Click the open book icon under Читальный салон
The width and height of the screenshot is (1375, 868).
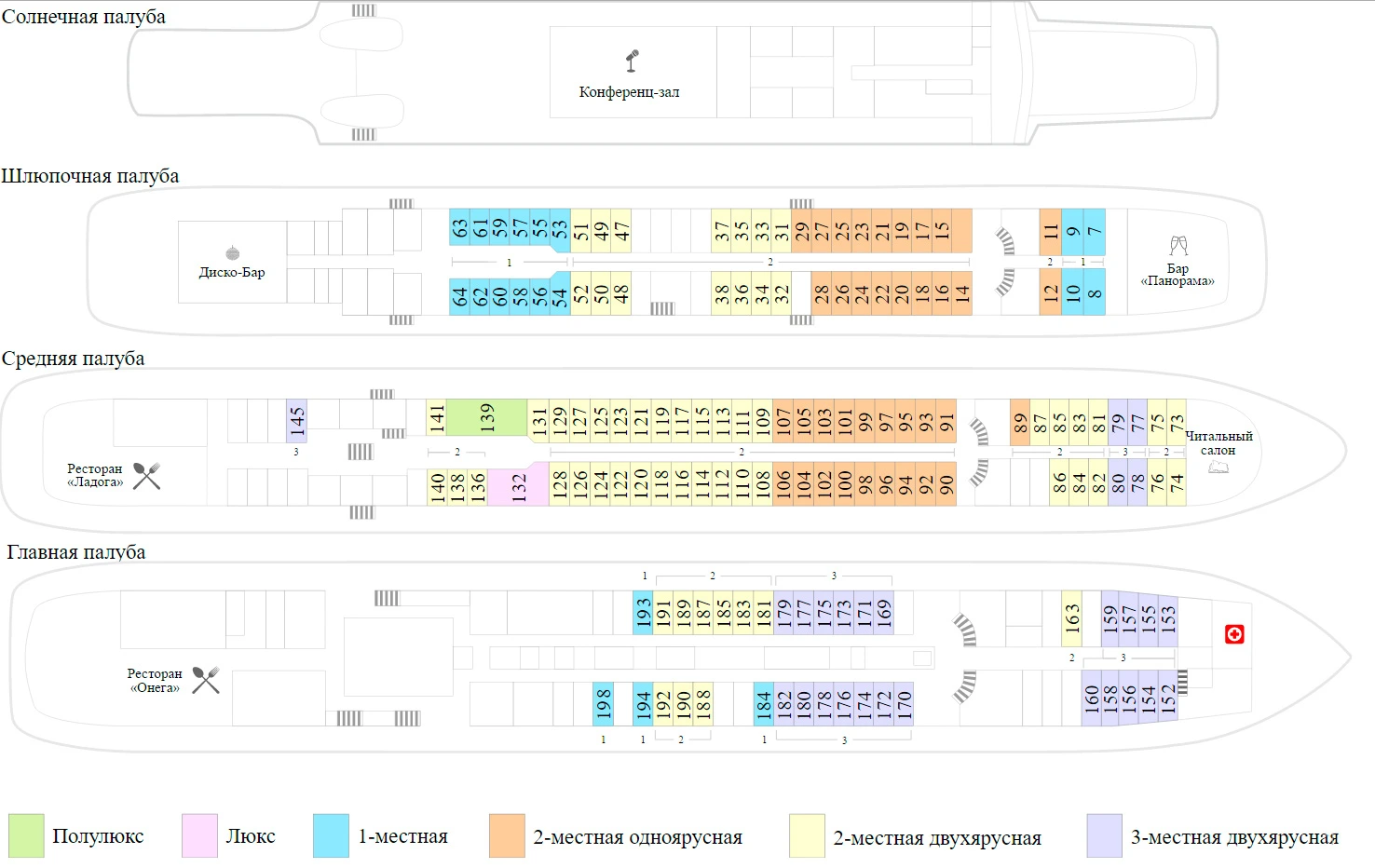[1218, 467]
